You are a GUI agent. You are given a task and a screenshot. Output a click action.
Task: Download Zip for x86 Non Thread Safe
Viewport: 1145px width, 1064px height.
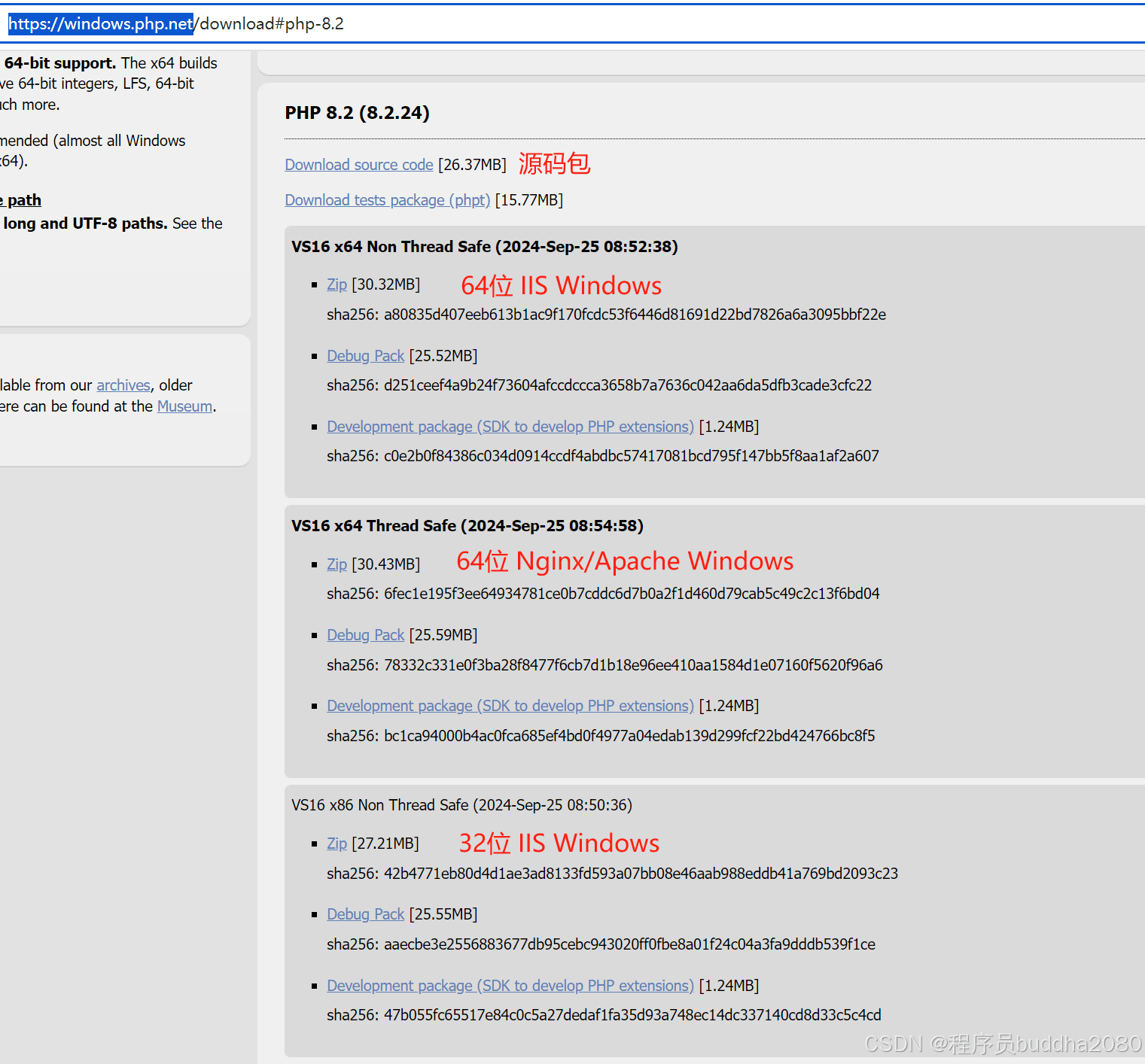point(336,844)
